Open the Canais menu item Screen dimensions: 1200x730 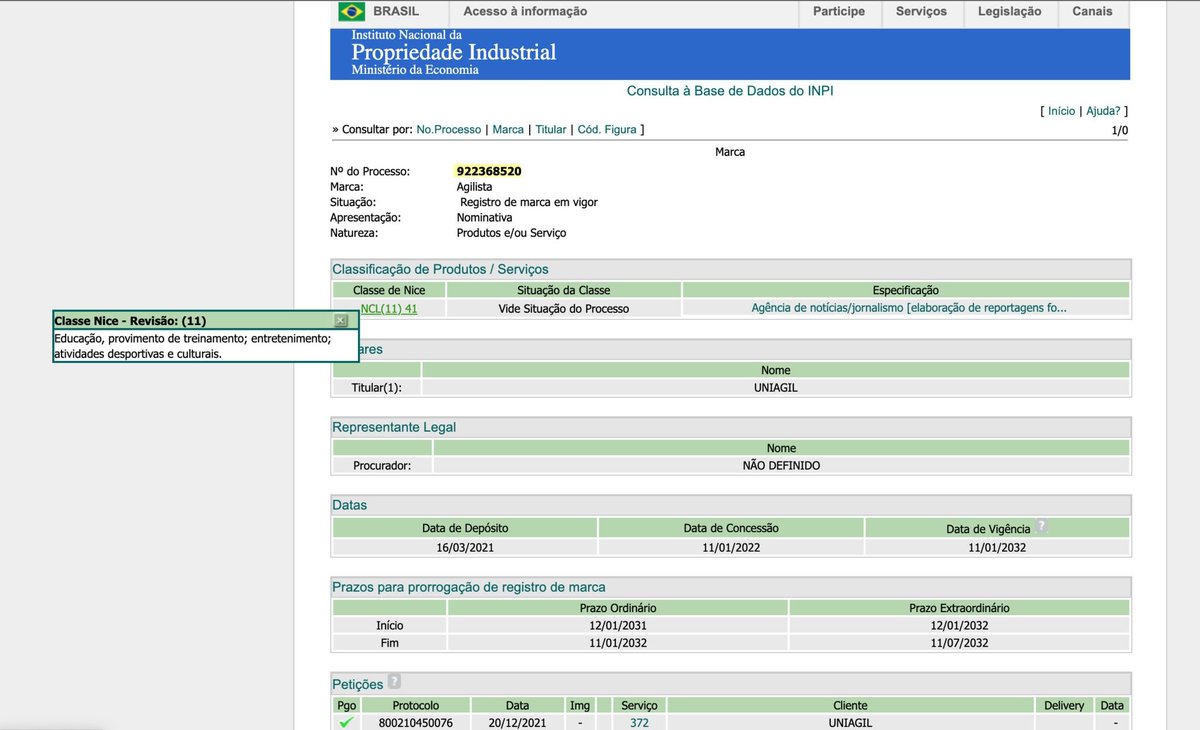coord(1092,12)
